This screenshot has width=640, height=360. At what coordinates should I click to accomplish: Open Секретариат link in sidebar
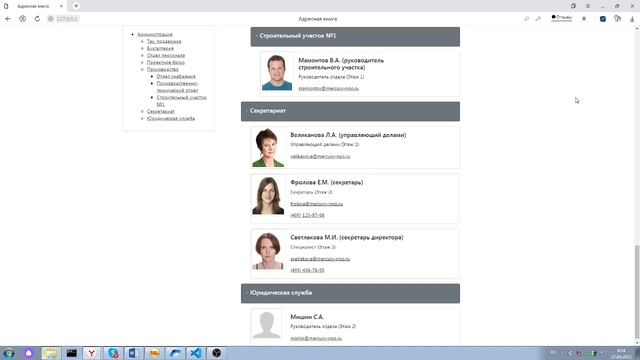pyautogui.click(x=161, y=111)
